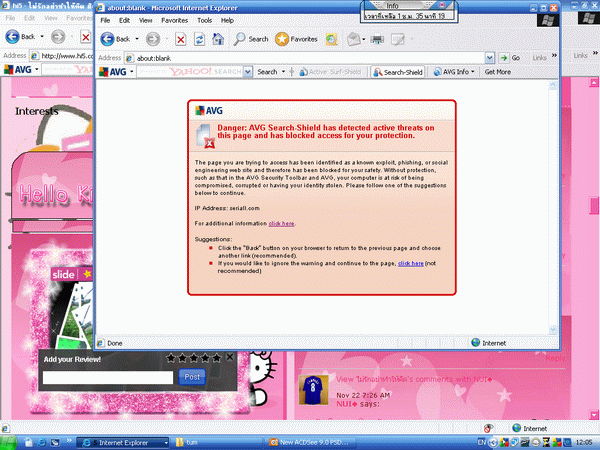The height and width of the screenshot is (450, 600).
Task: Click inside the Yahoo search field
Action: [190, 72]
